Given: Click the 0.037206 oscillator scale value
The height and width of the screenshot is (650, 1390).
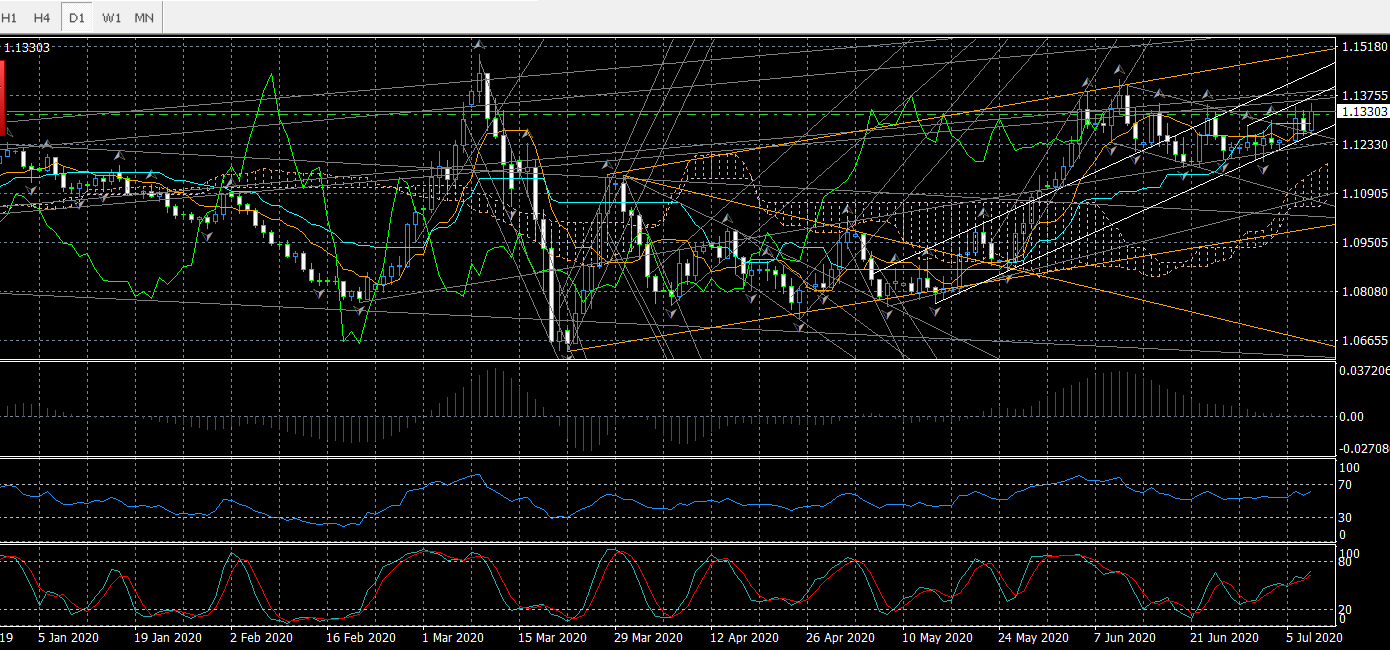Looking at the screenshot, I should tap(1365, 370).
